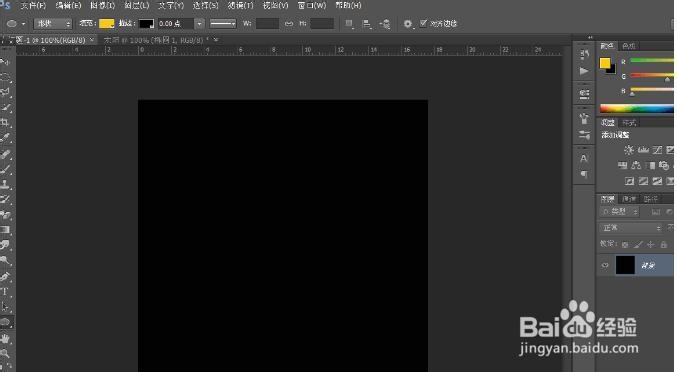Select the Eraser tool

click(x=5, y=214)
